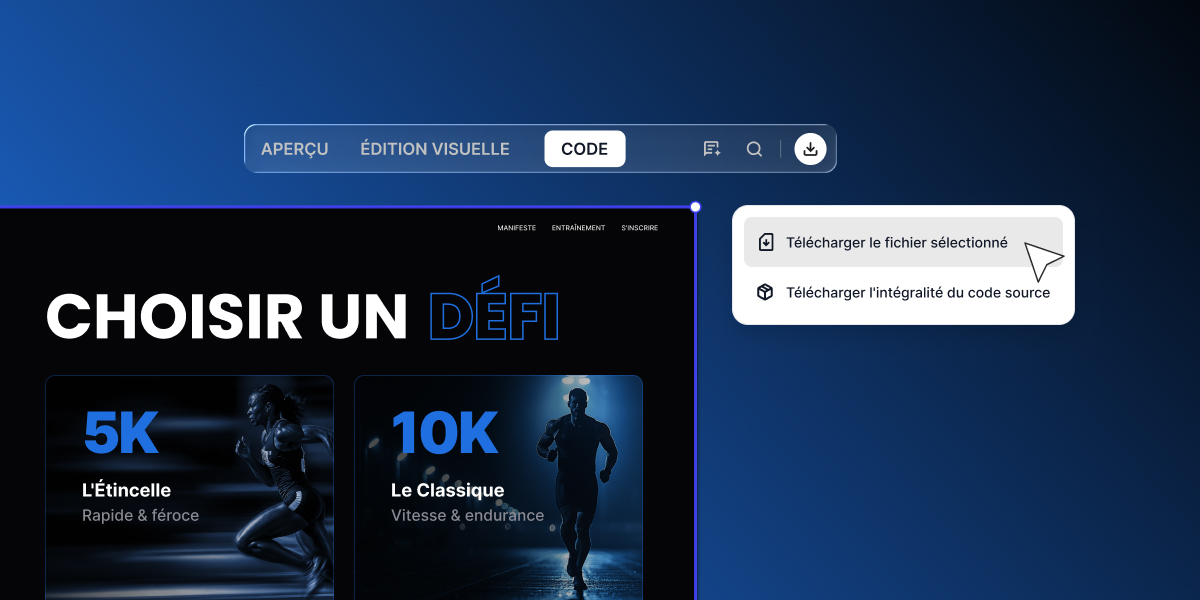This screenshot has height=600, width=1200.
Task: Click S'INSCRIRE nav link
Action: click(x=640, y=228)
